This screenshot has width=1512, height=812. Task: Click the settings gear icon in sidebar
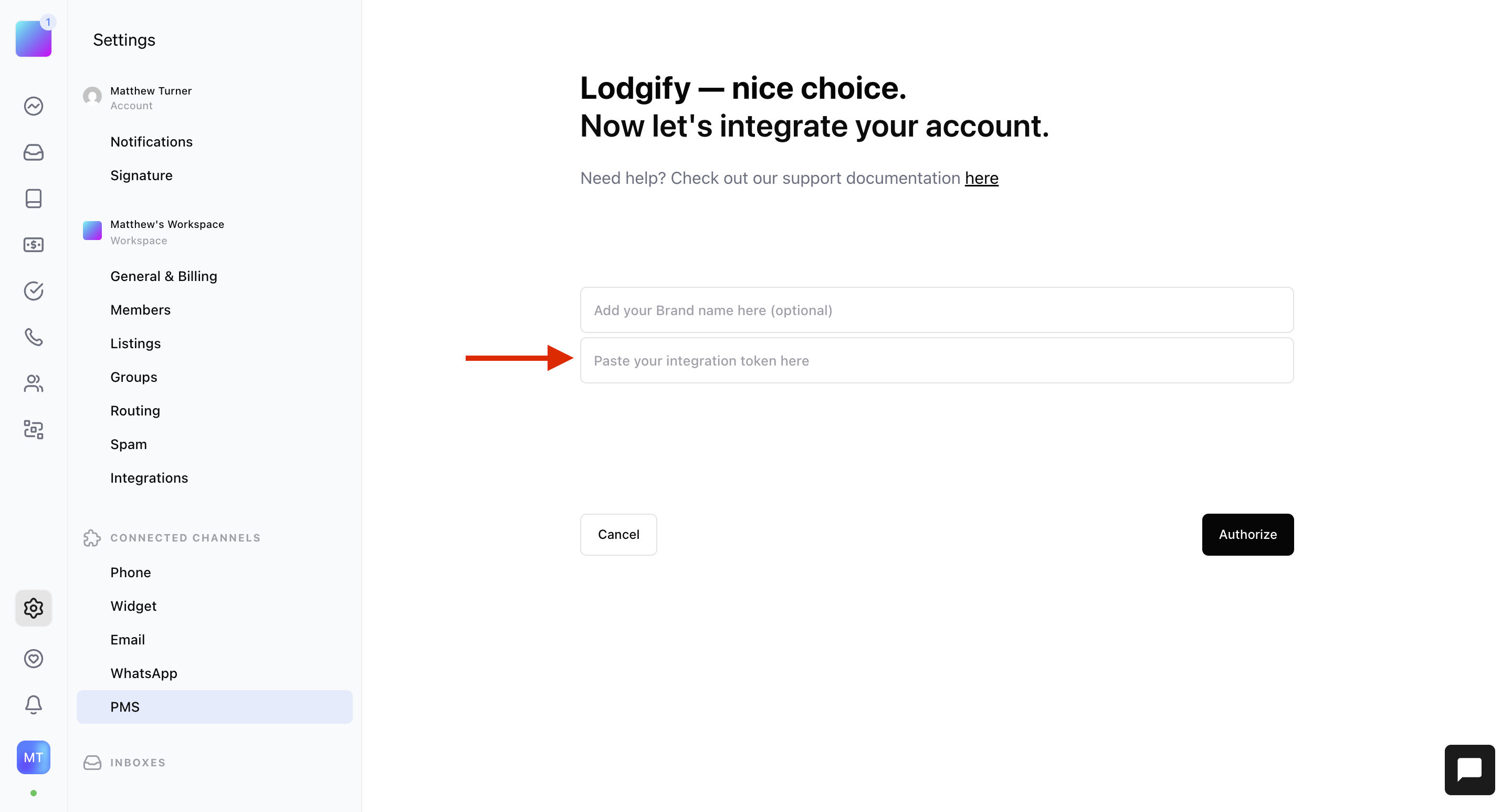[x=34, y=608]
